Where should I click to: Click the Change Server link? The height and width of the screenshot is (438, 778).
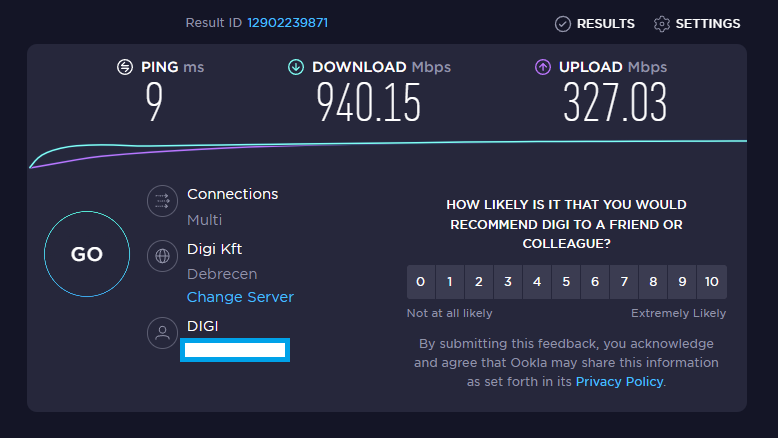tap(240, 297)
